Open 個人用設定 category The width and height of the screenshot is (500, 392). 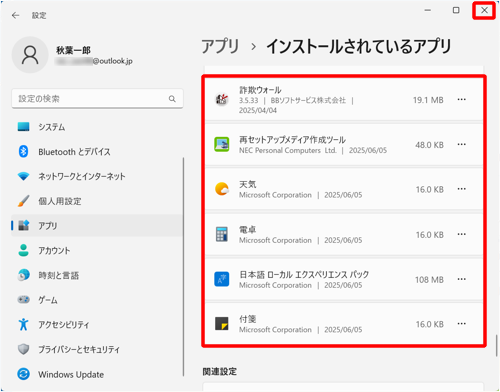97,201
